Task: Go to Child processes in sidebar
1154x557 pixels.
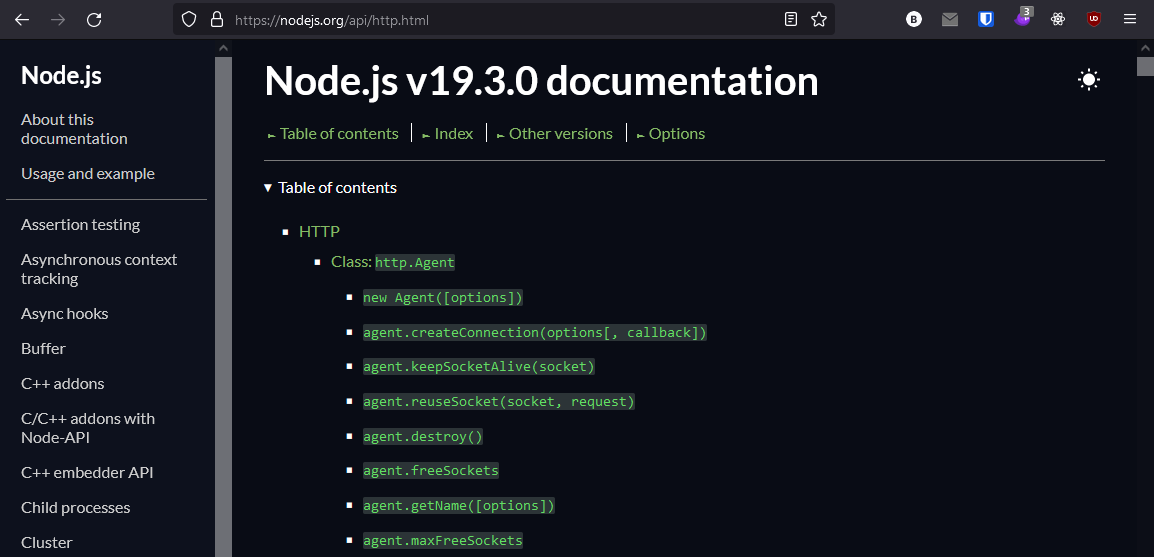Action: (x=76, y=508)
